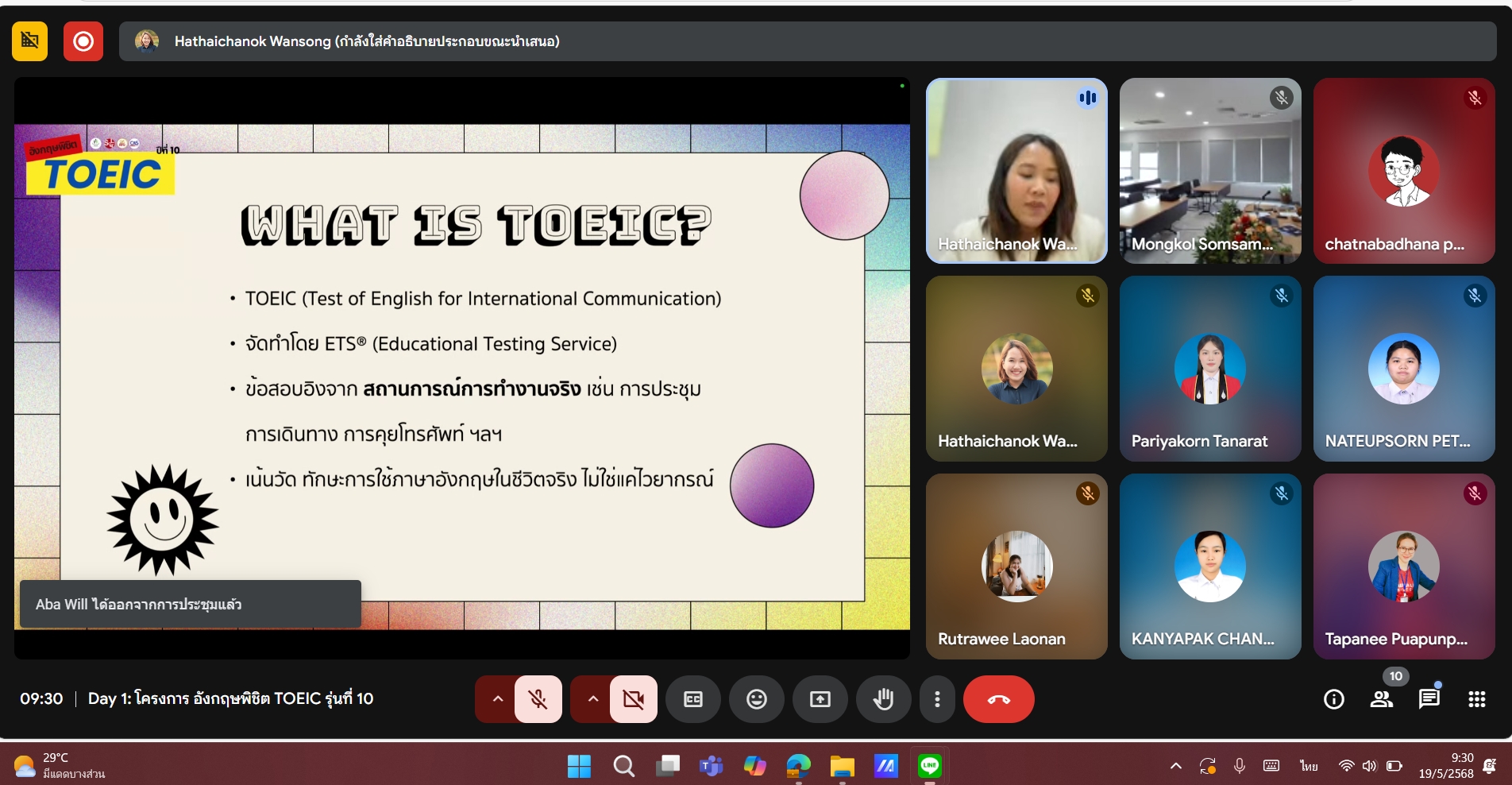The height and width of the screenshot is (785, 1512).
Task: Show the participants people panel
Action: pos(1382,699)
